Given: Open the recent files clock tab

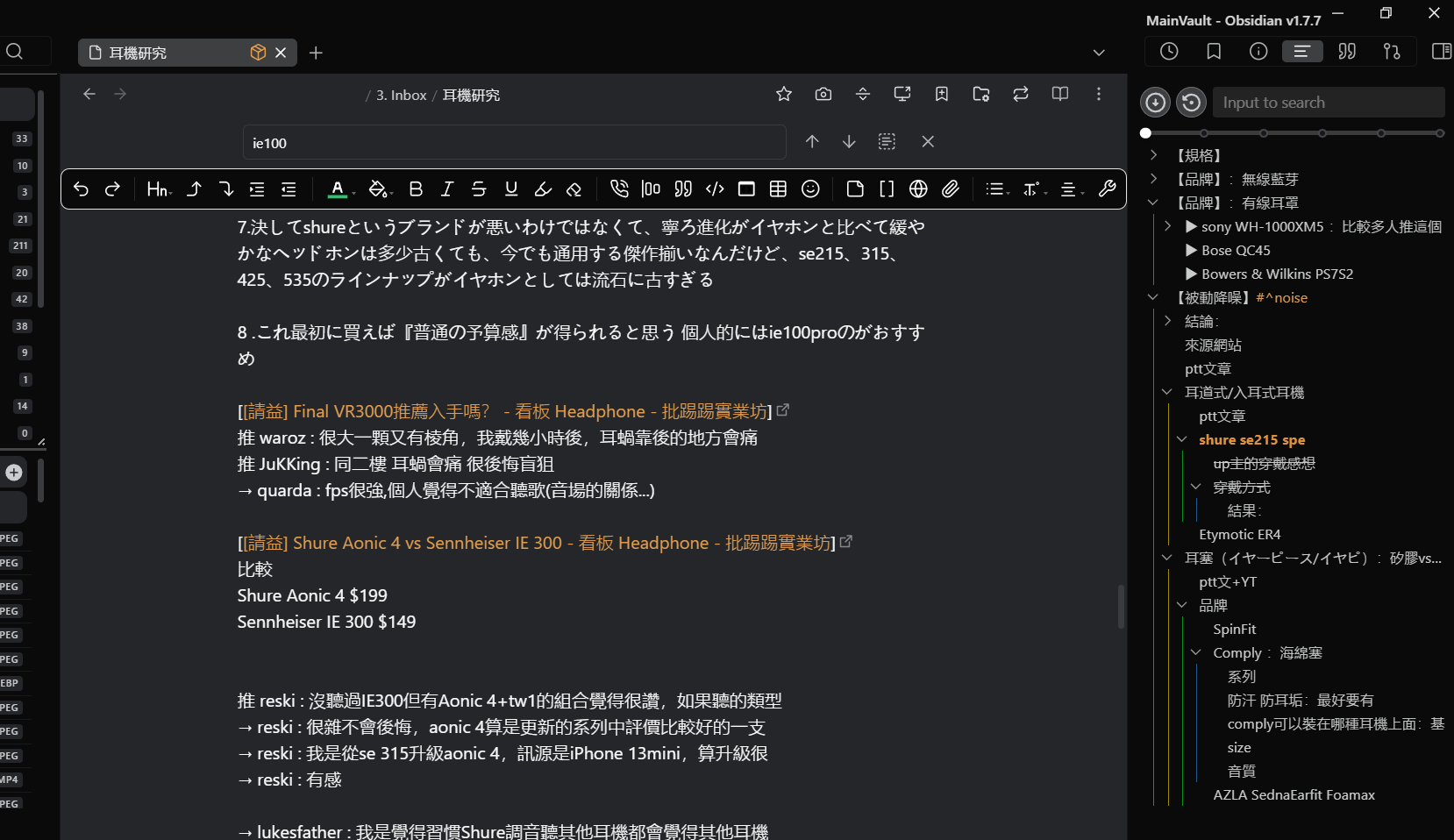Looking at the screenshot, I should (1169, 52).
